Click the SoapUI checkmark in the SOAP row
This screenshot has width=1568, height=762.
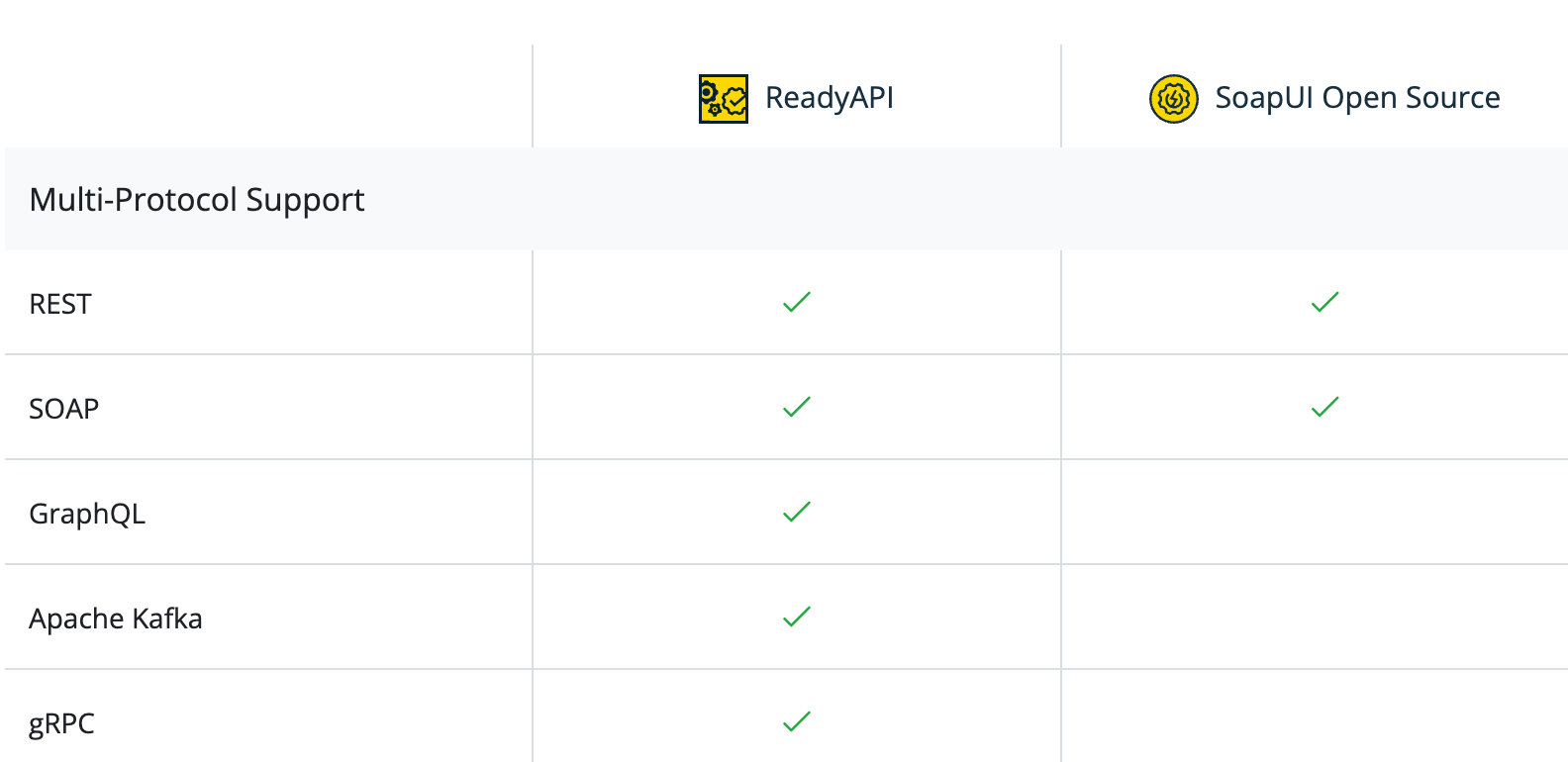click(1324, 407)
